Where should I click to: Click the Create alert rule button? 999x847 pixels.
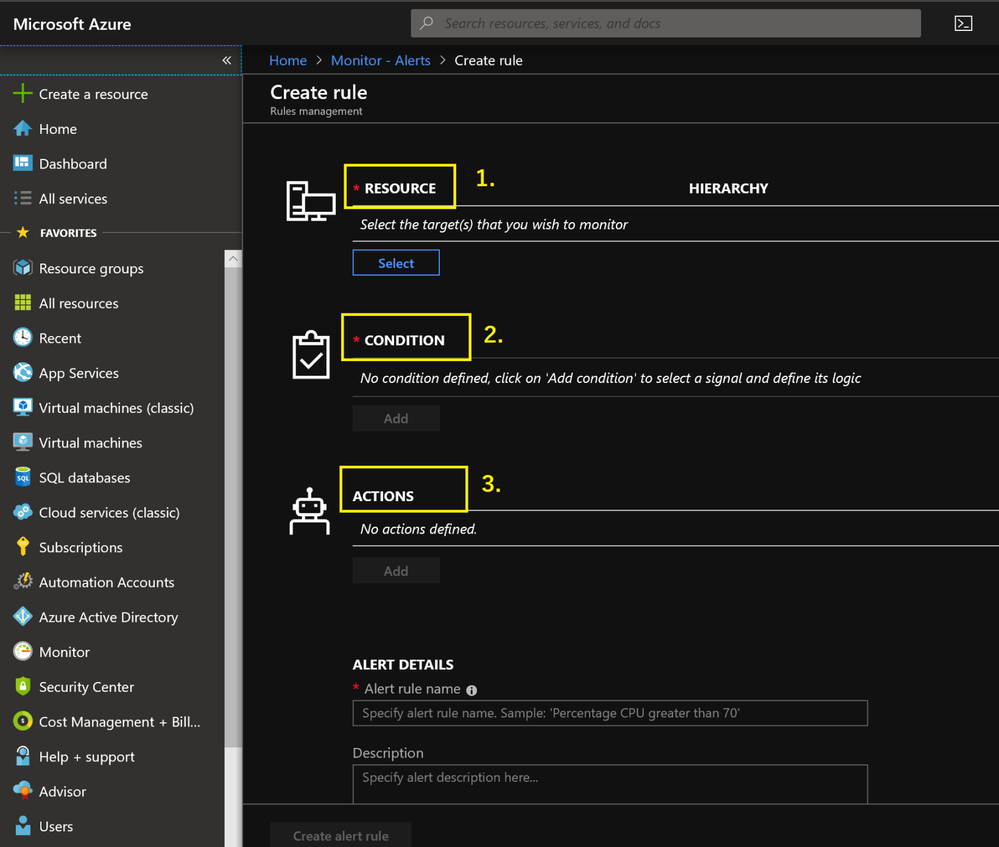click(340, 836)
